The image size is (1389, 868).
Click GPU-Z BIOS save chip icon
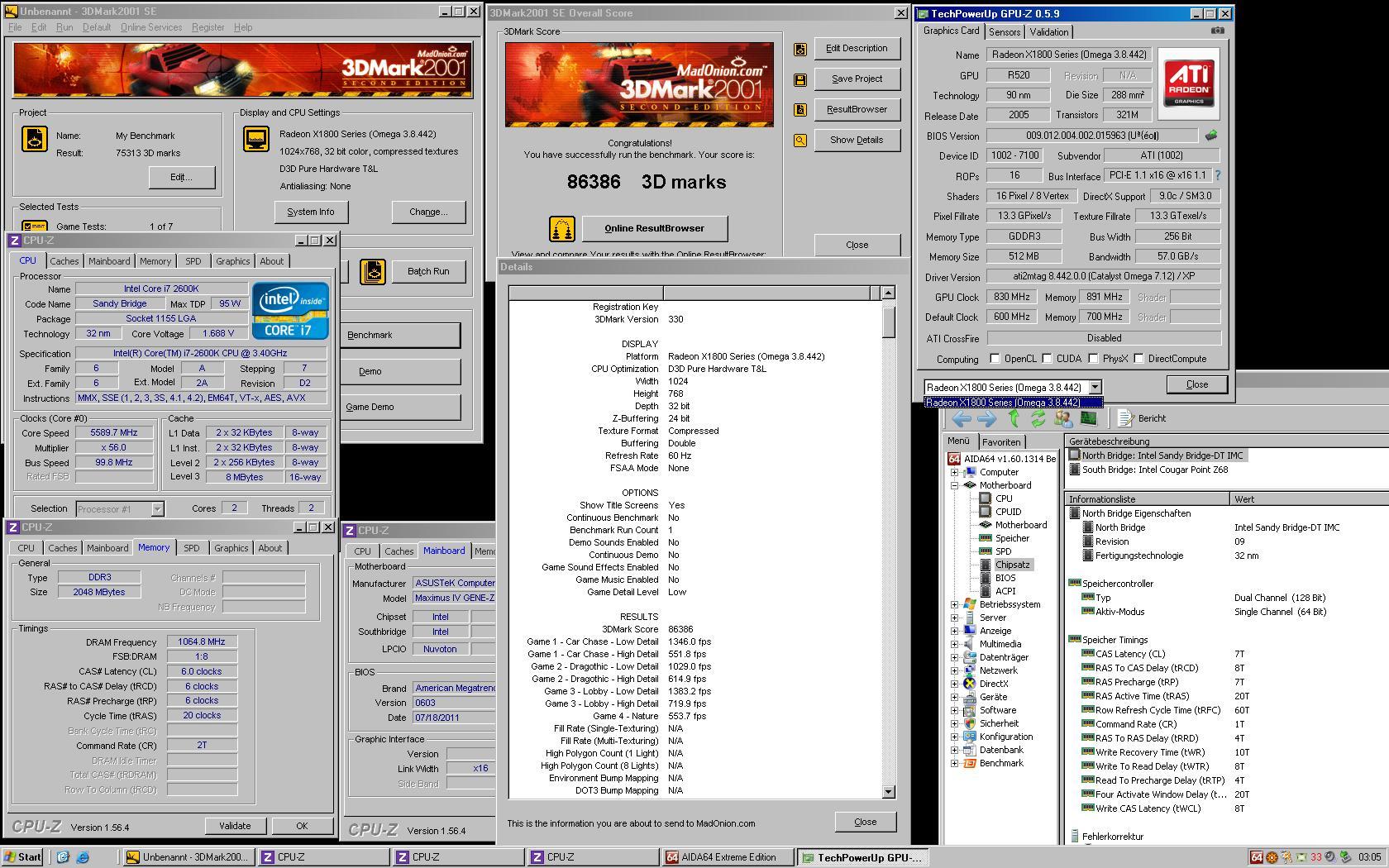[x=1212, y=135]
